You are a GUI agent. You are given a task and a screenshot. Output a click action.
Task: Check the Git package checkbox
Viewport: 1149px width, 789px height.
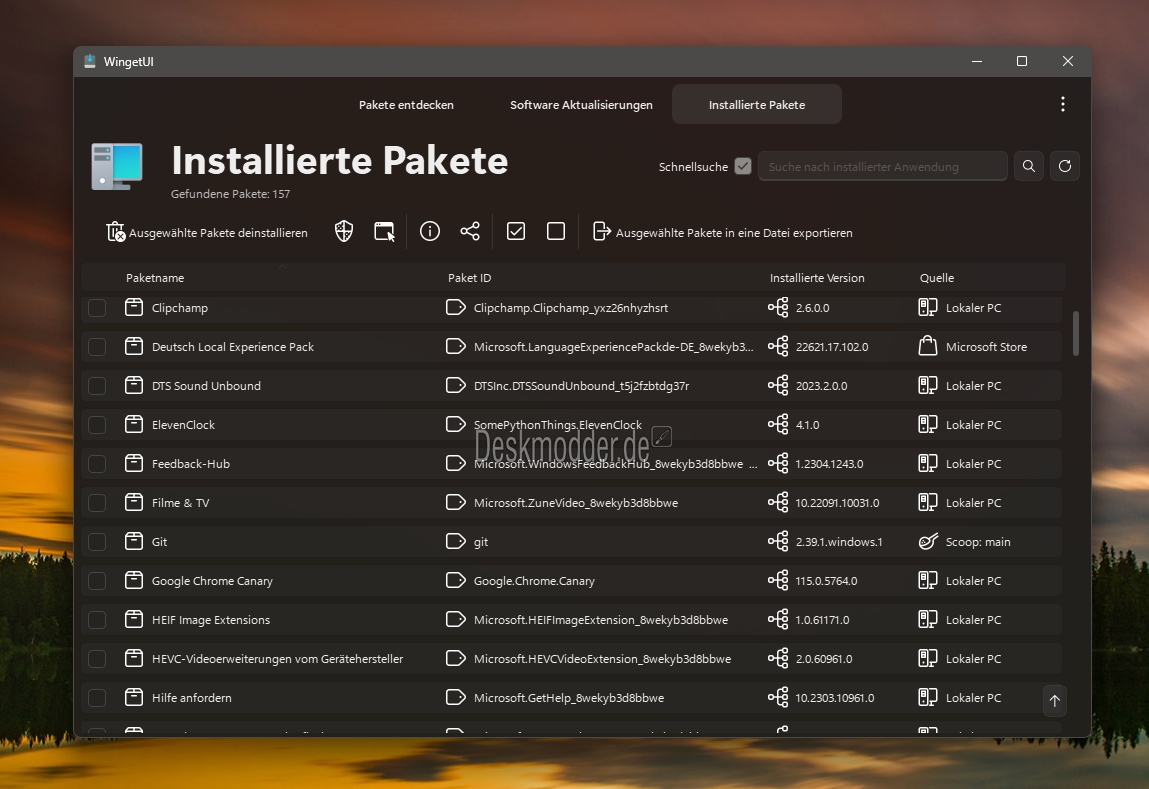[x=97, y=541]
